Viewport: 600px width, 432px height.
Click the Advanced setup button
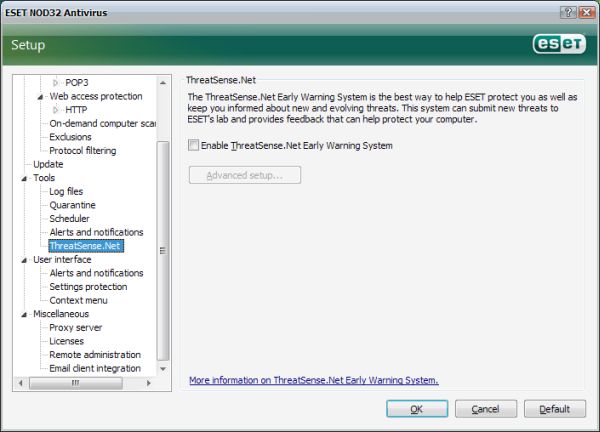(245, 175)
